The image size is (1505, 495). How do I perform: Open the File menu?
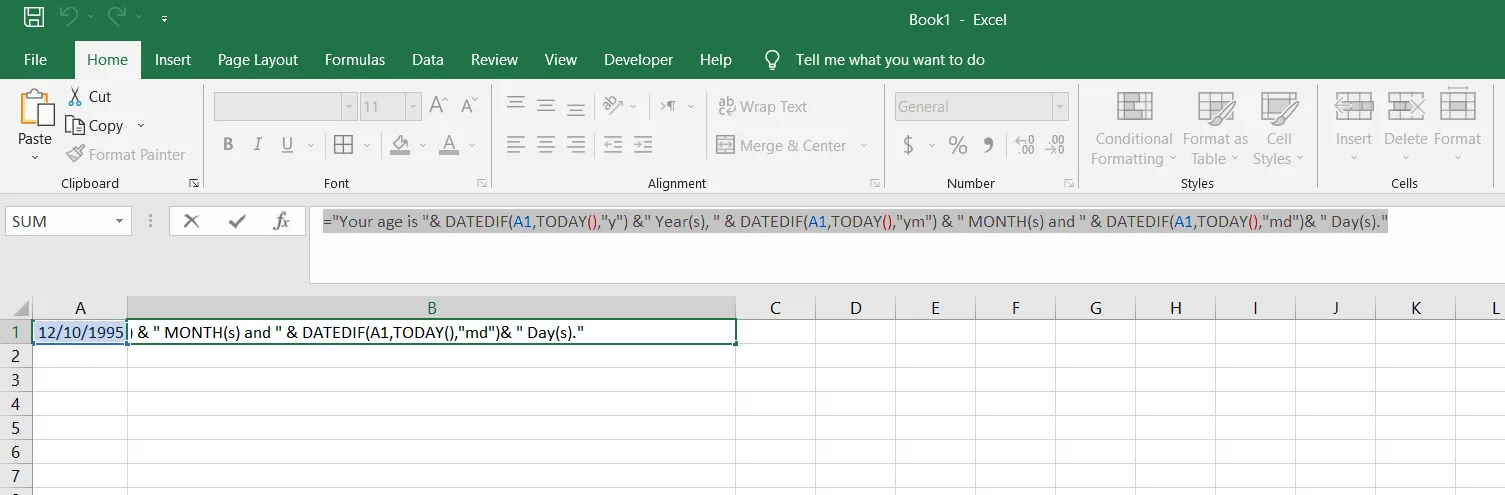click(x=35, y=60)
